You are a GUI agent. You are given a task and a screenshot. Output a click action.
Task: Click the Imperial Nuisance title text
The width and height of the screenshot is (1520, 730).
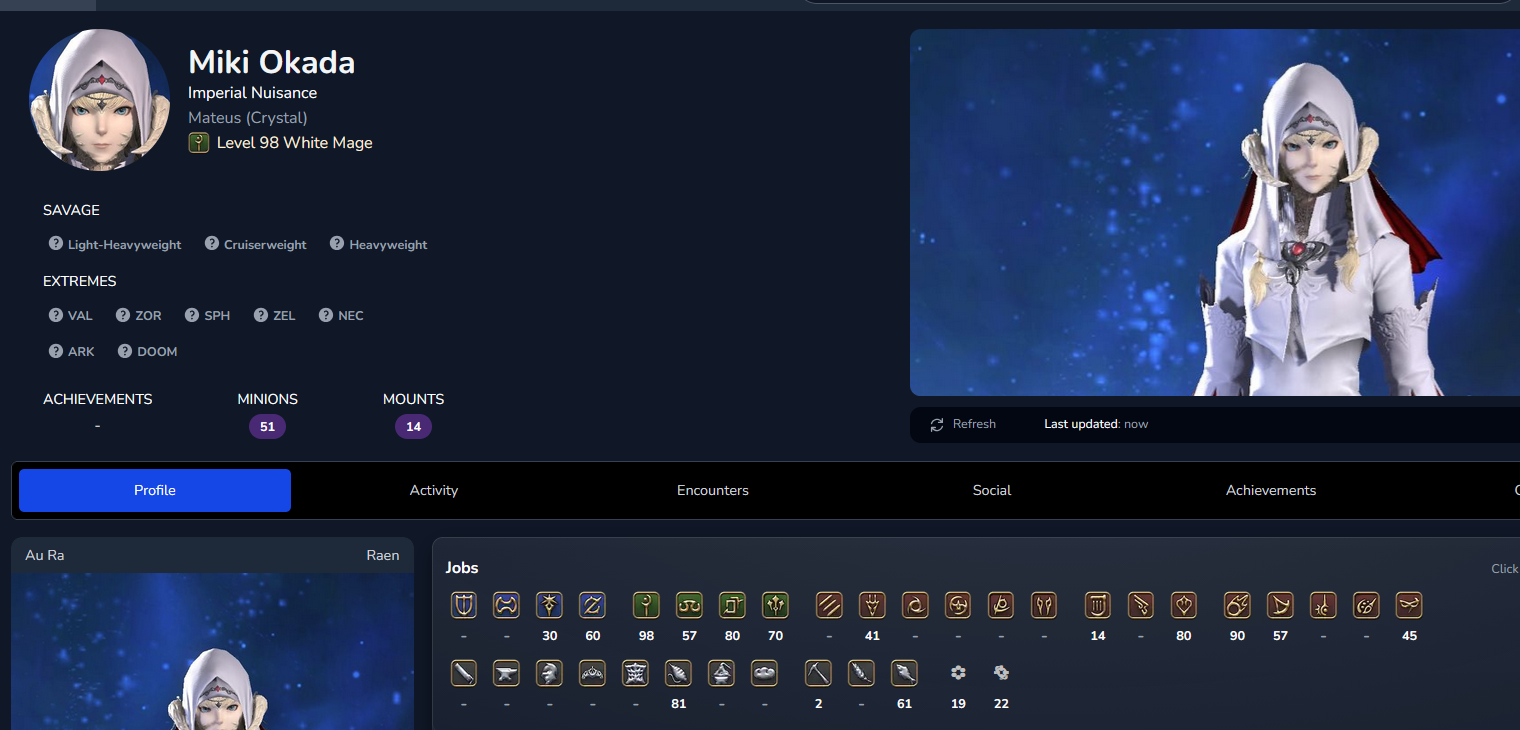(x=253, y=93)
